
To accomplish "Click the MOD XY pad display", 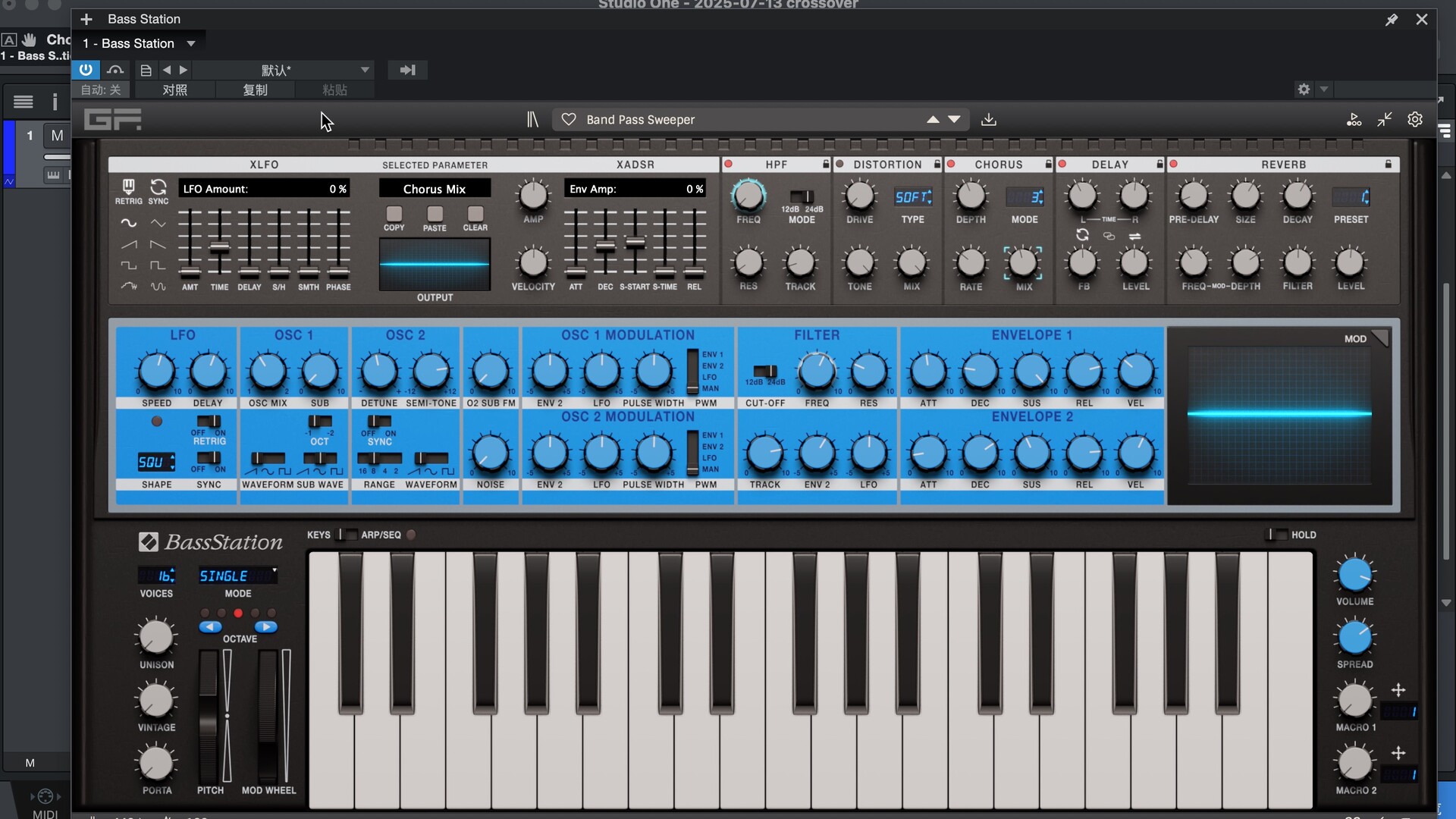I will pyautogui.click(x=1279, y=415).
